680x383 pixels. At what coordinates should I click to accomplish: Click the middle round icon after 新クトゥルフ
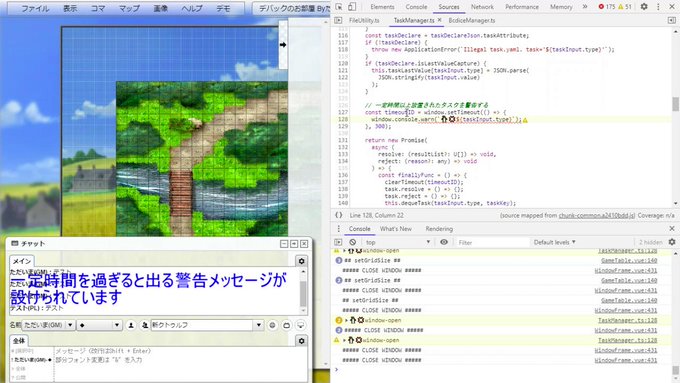[x=286, y=325]
